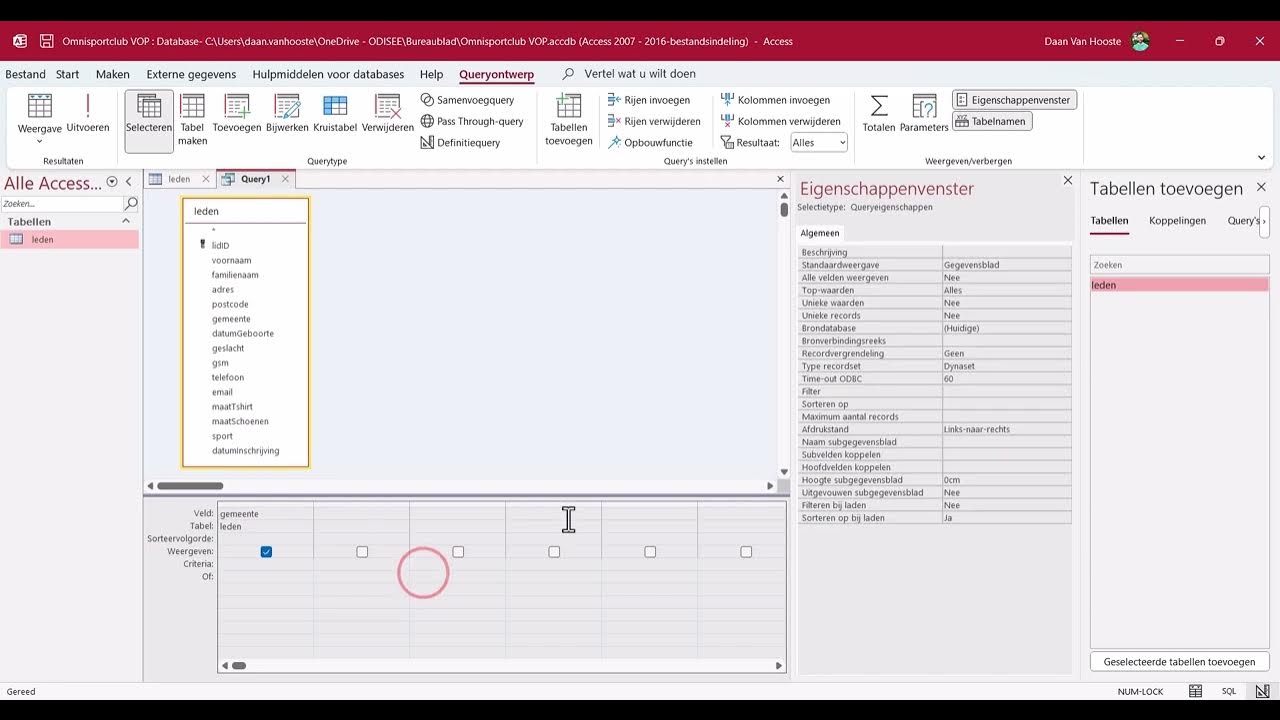Open the Parameters dialog

tap(924, 114)
